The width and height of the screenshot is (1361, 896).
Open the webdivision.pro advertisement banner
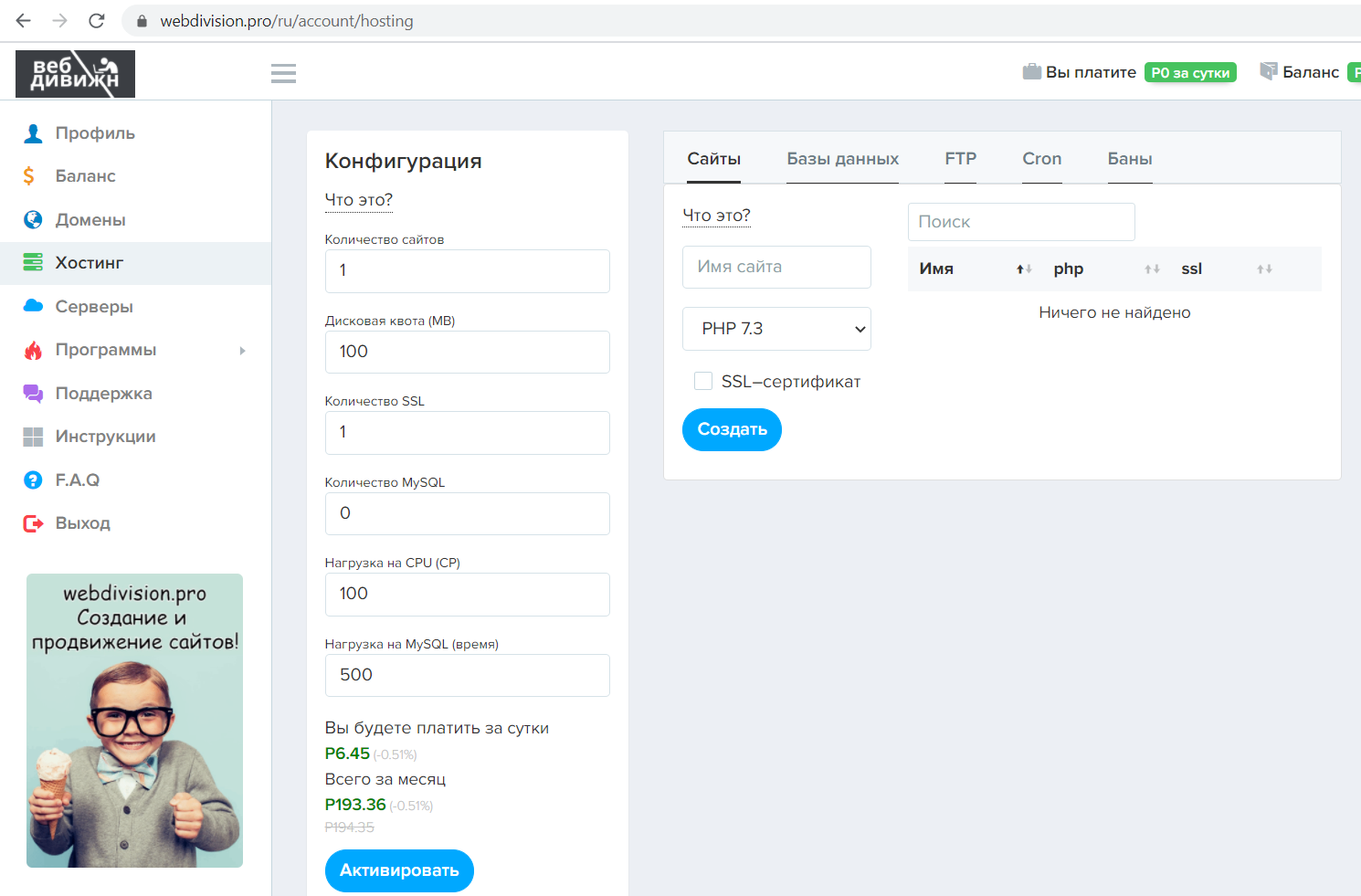[134, 720]
